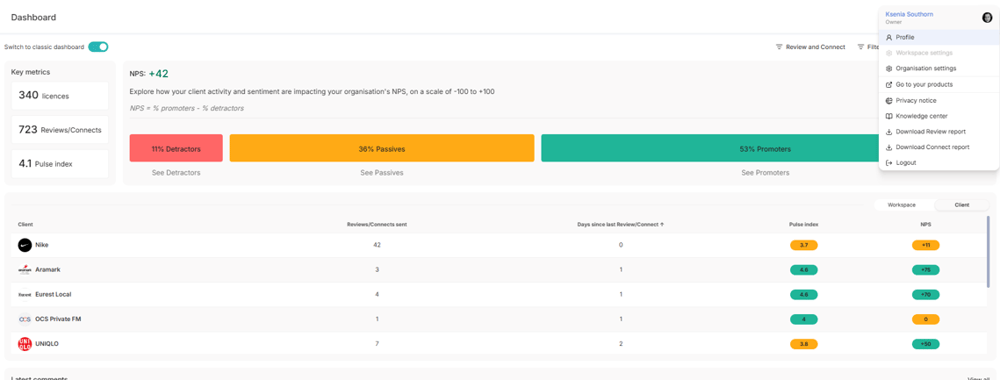Click the user avatar photo
This screenshot has height=380, width=1000.
point(987,18)
